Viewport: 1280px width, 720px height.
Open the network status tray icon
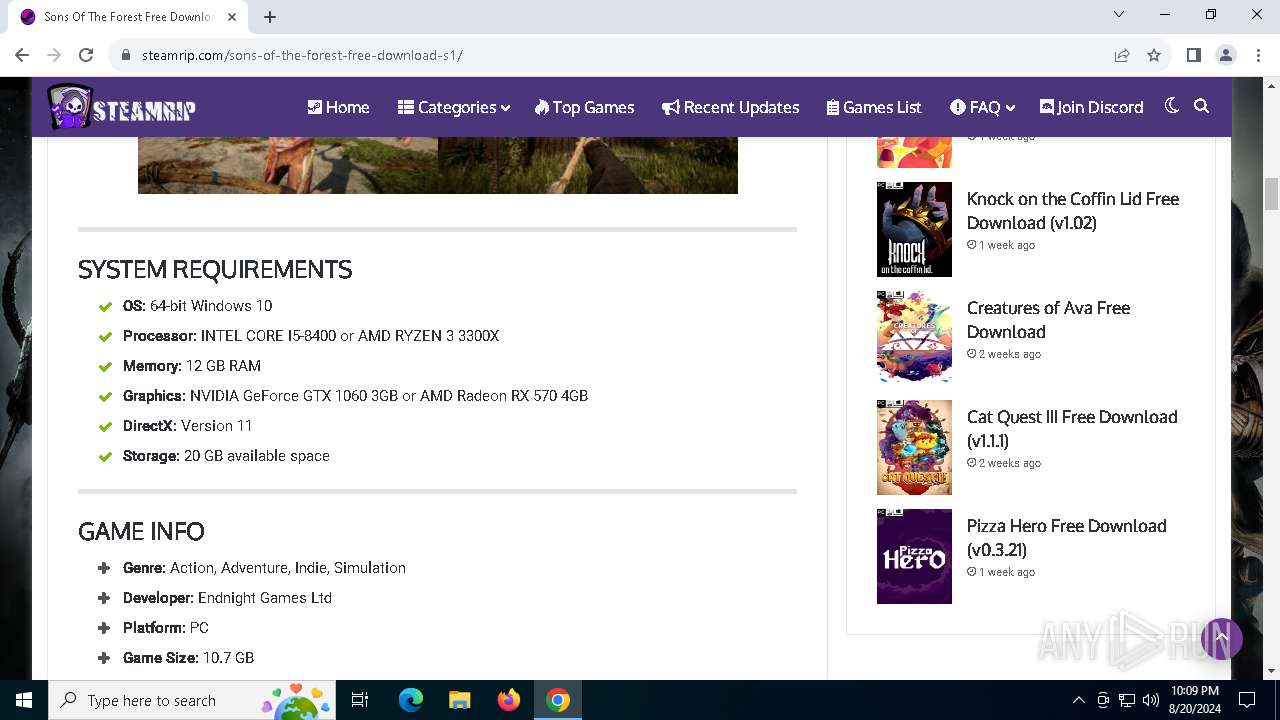click(1127, 700)
